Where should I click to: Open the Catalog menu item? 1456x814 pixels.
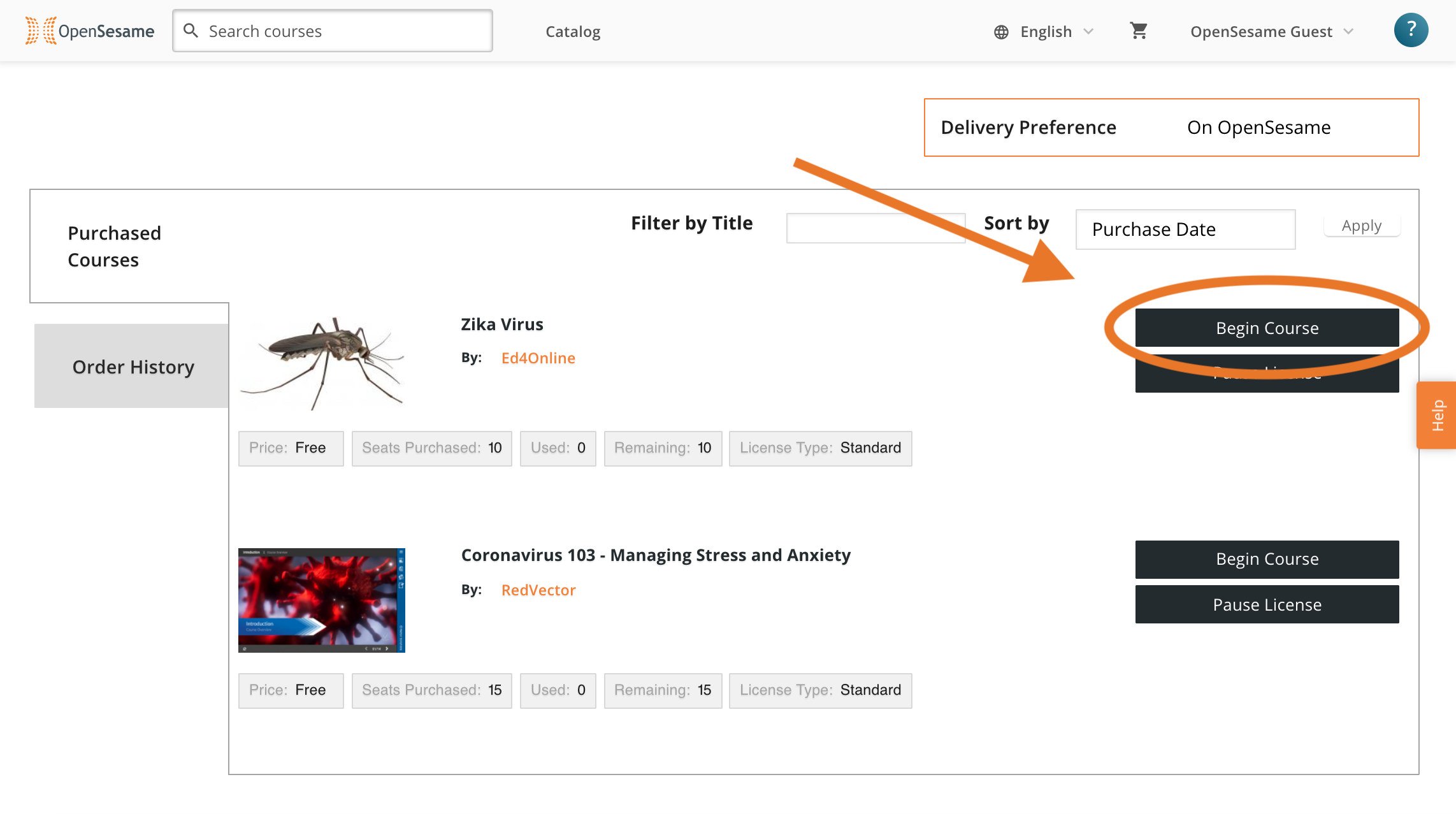573,31
